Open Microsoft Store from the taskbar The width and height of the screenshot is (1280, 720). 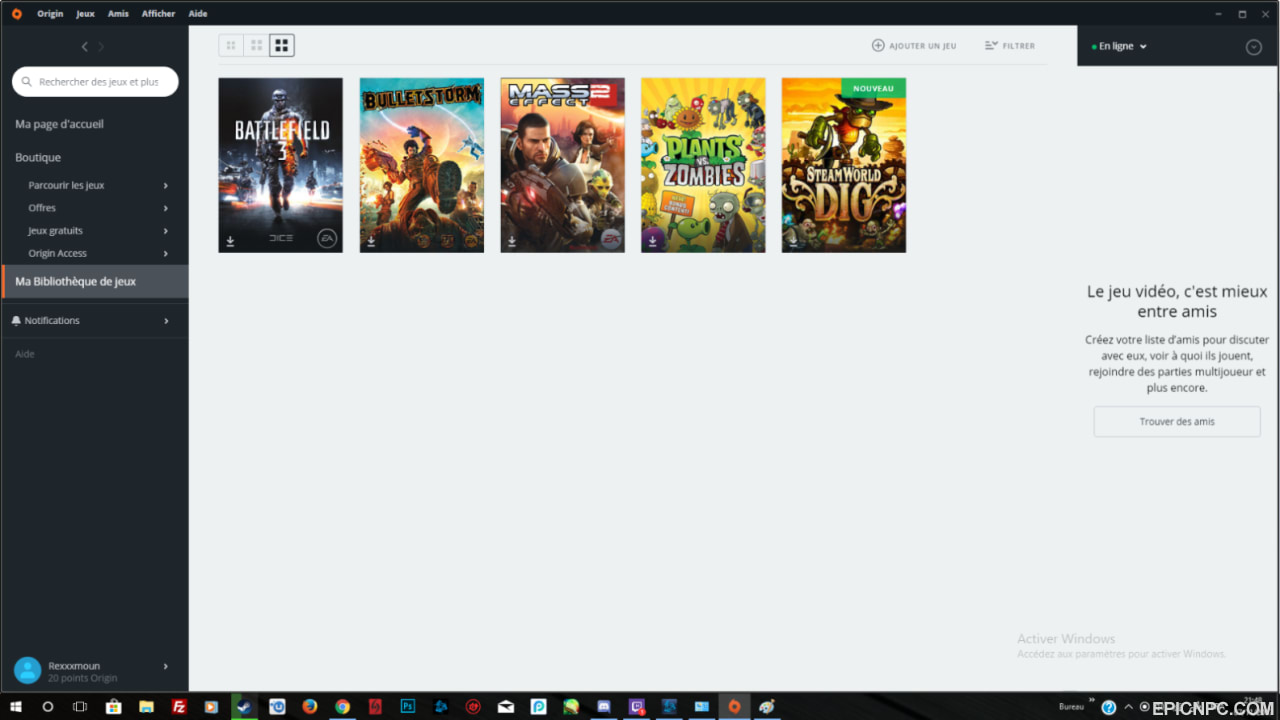[113, 706]
